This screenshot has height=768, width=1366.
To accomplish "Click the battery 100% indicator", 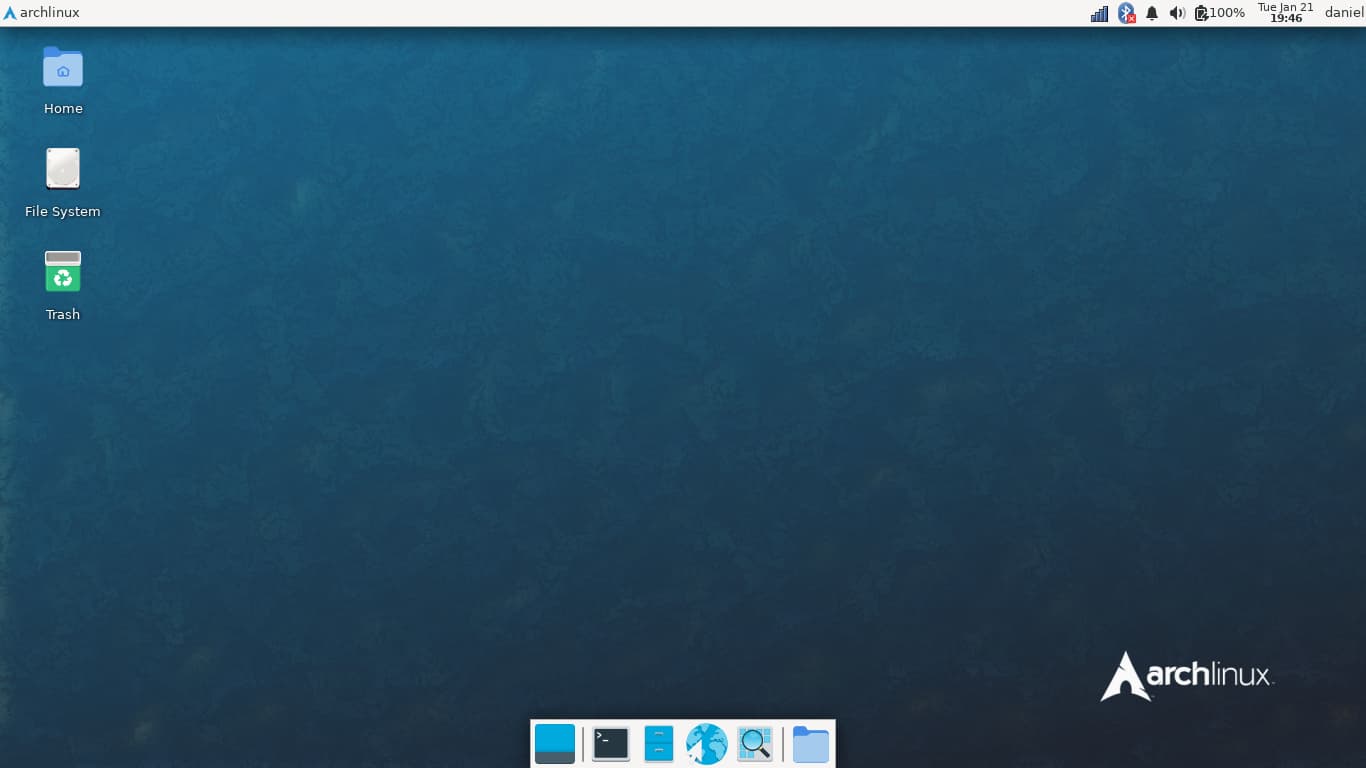I will click(1220, 13).
